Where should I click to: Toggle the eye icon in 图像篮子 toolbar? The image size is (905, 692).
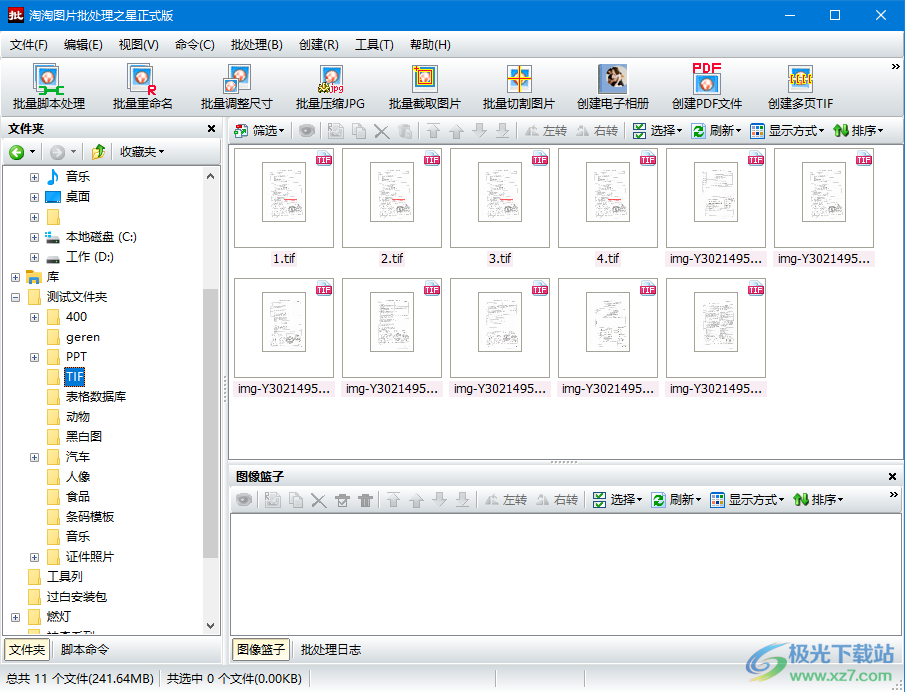(244, 500)
